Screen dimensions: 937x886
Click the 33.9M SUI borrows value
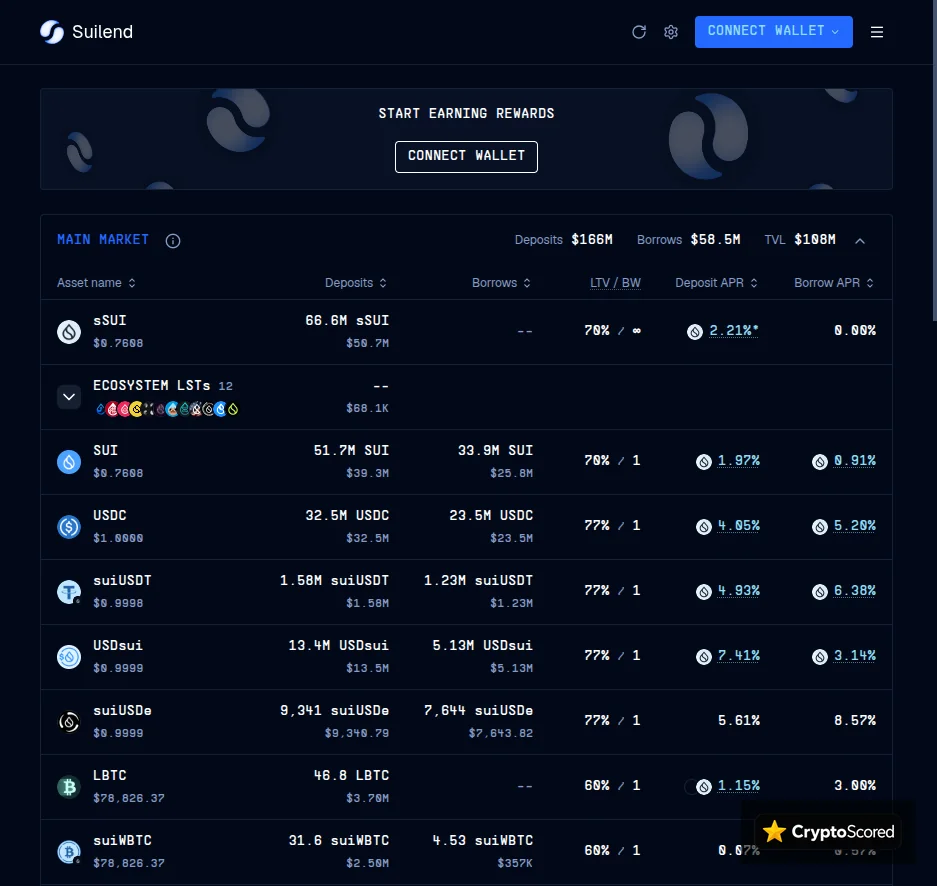(495, 450)
